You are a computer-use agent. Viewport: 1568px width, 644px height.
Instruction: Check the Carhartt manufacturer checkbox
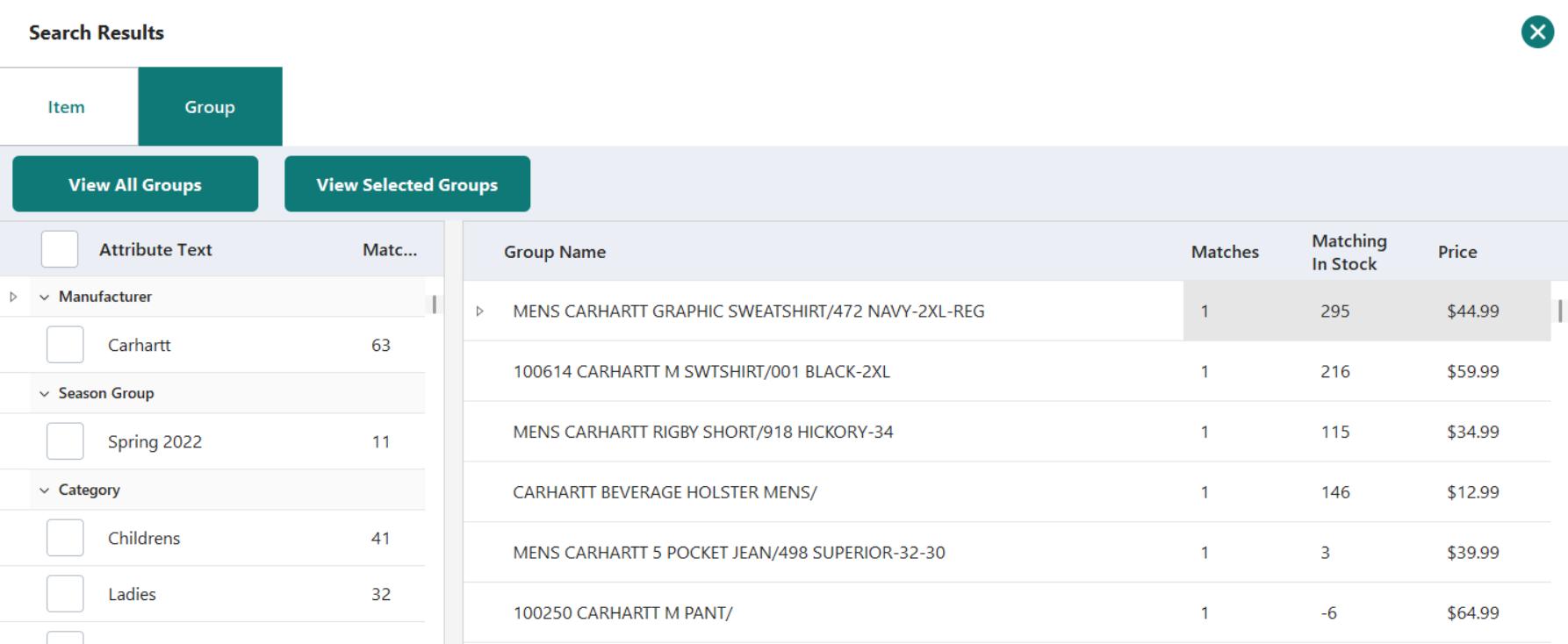click(x=65, y=345)
